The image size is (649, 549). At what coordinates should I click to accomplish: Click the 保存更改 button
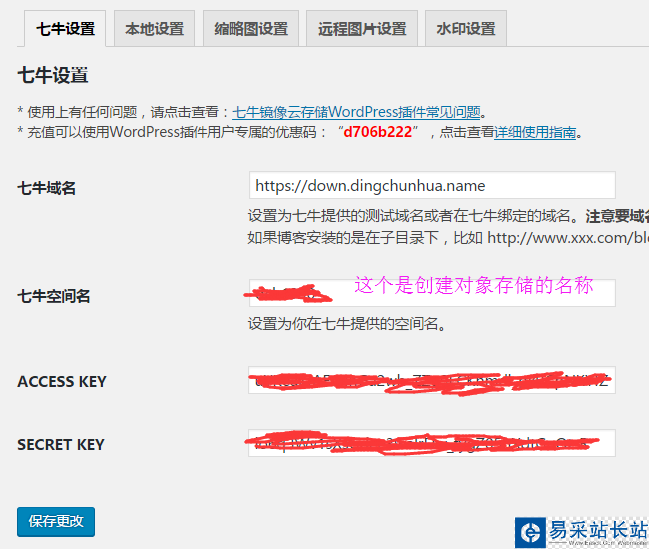tap(56, 522)
